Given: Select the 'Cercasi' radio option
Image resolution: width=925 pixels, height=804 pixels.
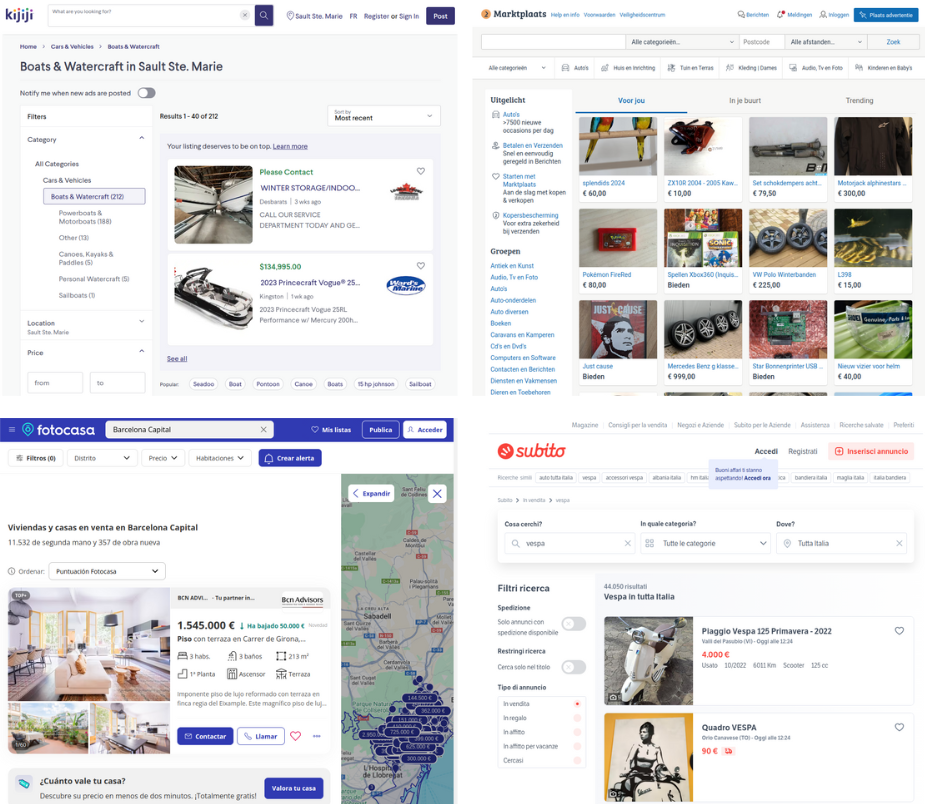Looking at the screenshot, I should [577, 760].
